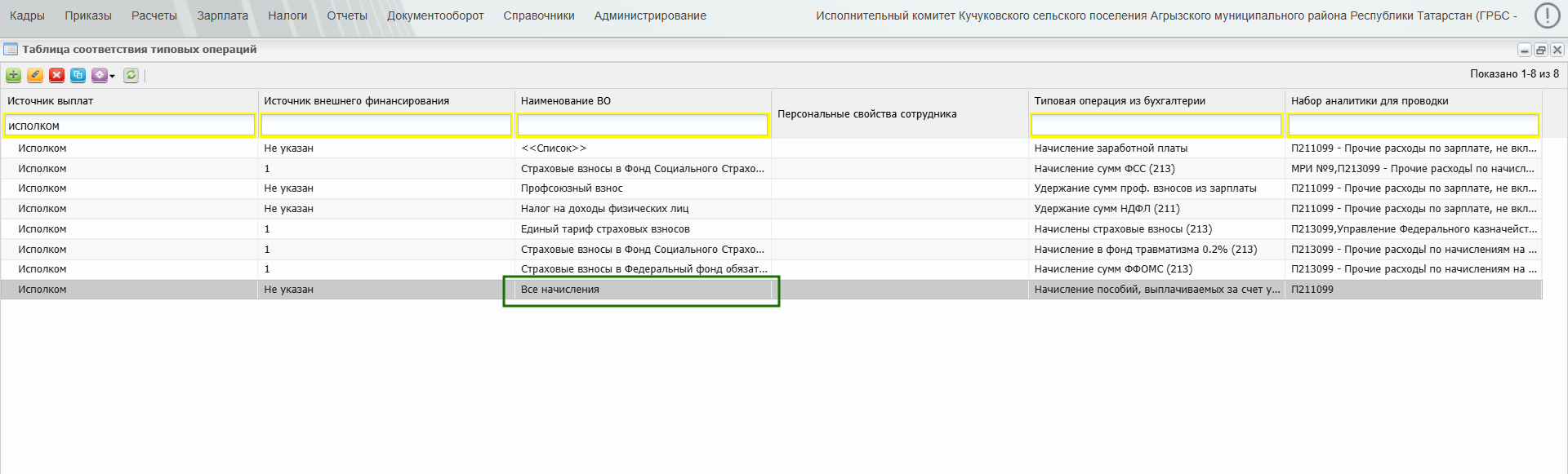Open the Администрирование menu
Screen dimensions: 1568x474
(x=650, y=16)
